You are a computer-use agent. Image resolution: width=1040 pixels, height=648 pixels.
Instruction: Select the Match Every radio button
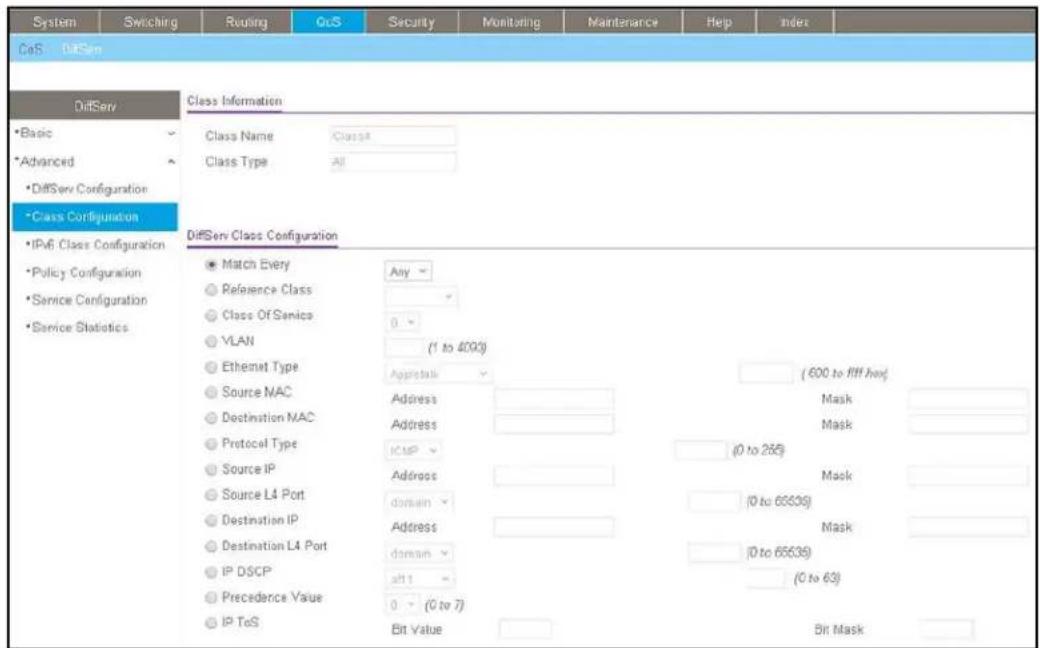pos(211,265)
